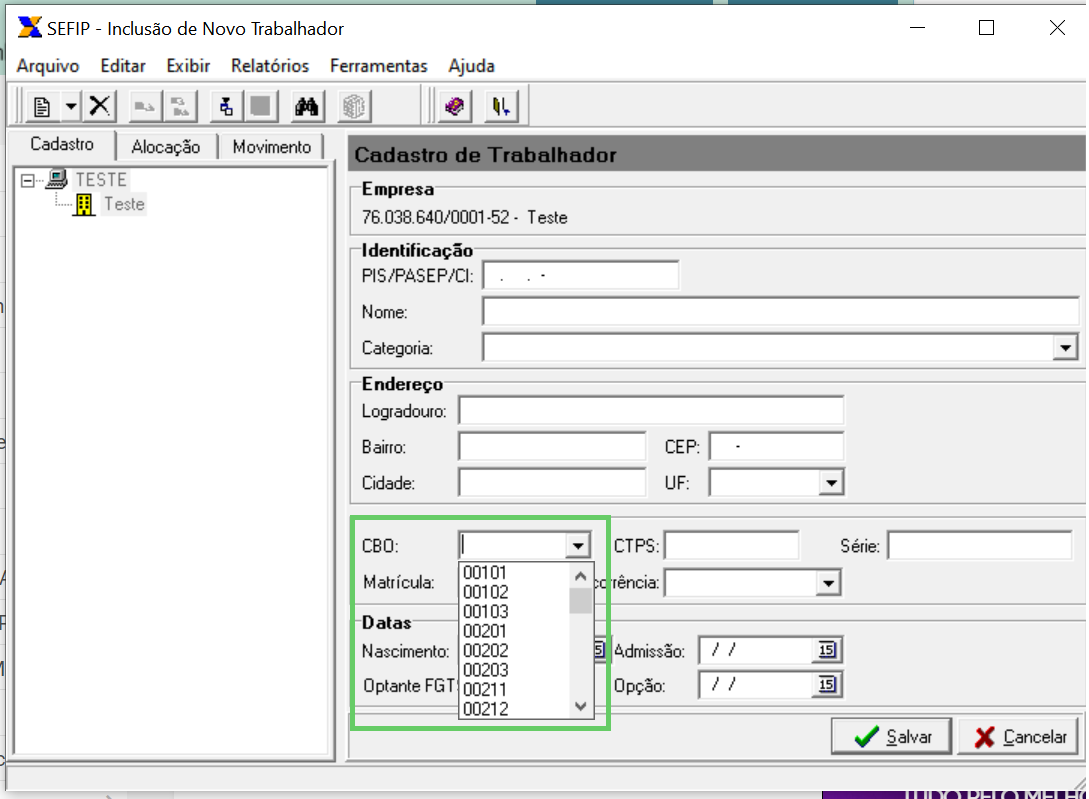Toggle the CBO combo box arrow
Viewport: 1089px width, 799px height.
tap(578, 545)
